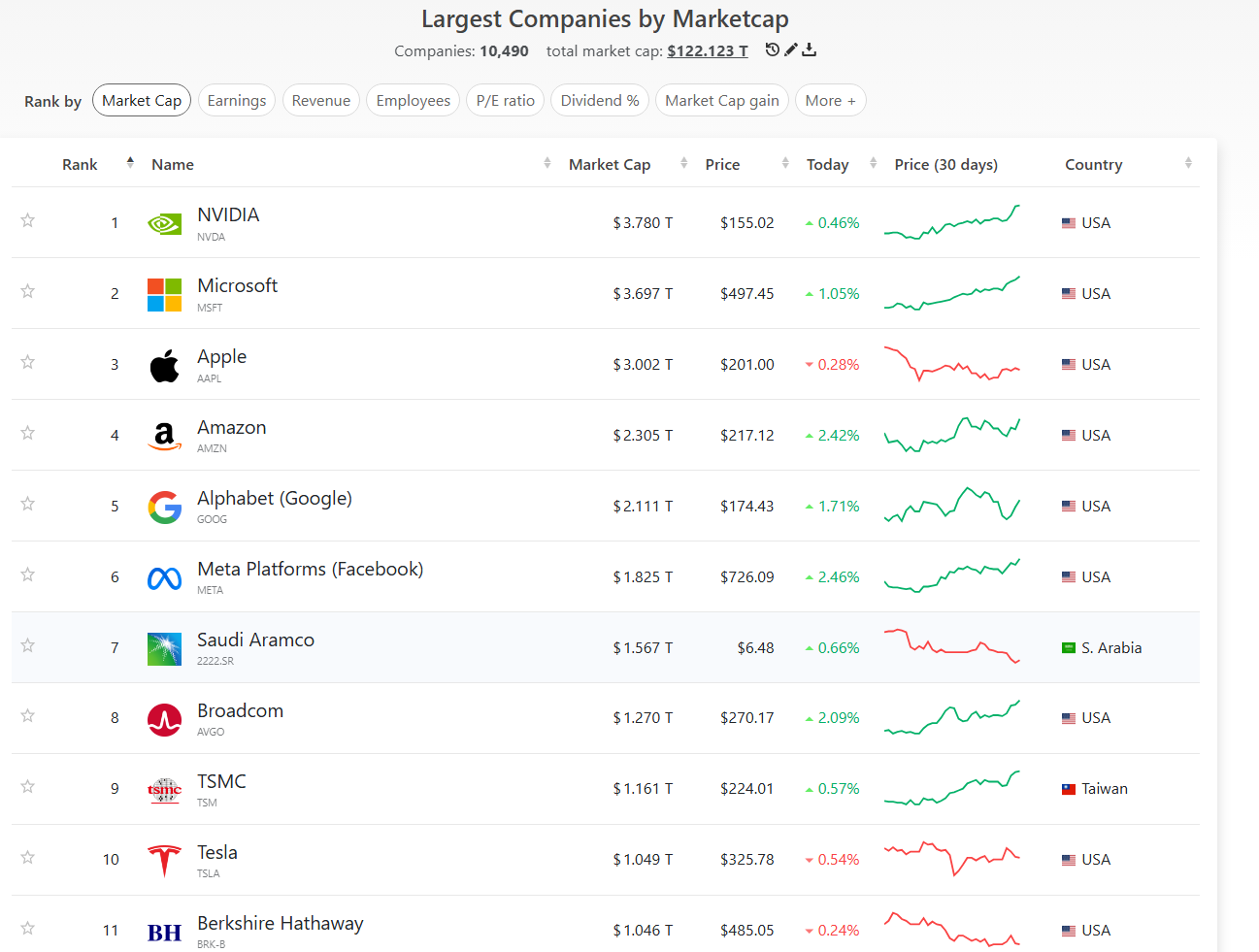Sort table by Country column arrows
The image size is (1259, 952).
point(1188,163)
